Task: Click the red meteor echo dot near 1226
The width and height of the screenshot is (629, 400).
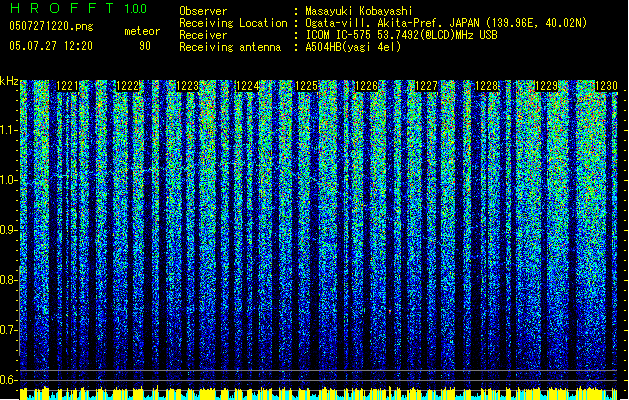Action: pos(390,311)
